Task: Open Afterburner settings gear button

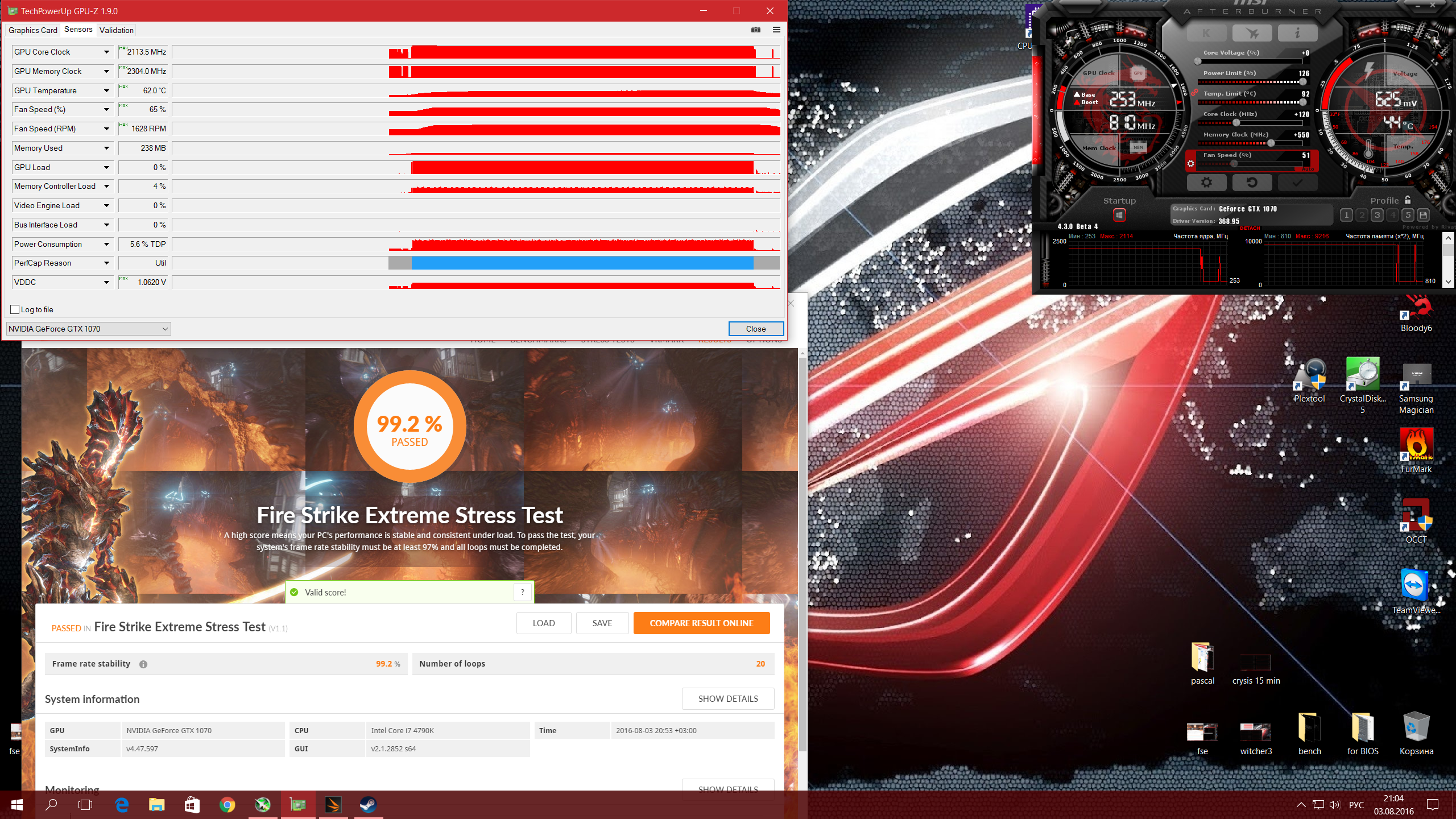Action: coord(1206,183)
